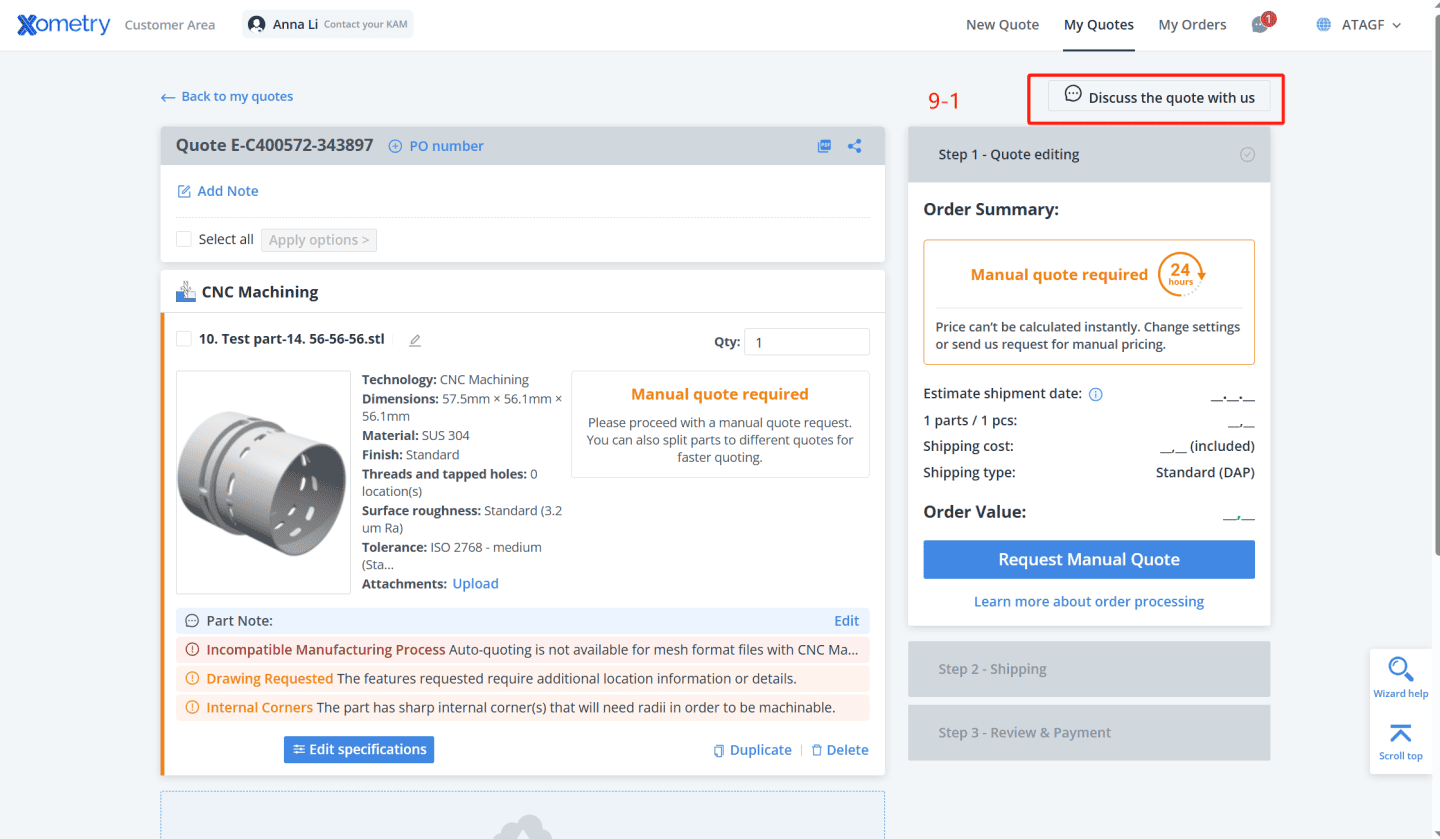Image resolution: width=1440 pixels, height=839 pixels.
Task: Click the share quote icon
Action: tap(855, 146)
